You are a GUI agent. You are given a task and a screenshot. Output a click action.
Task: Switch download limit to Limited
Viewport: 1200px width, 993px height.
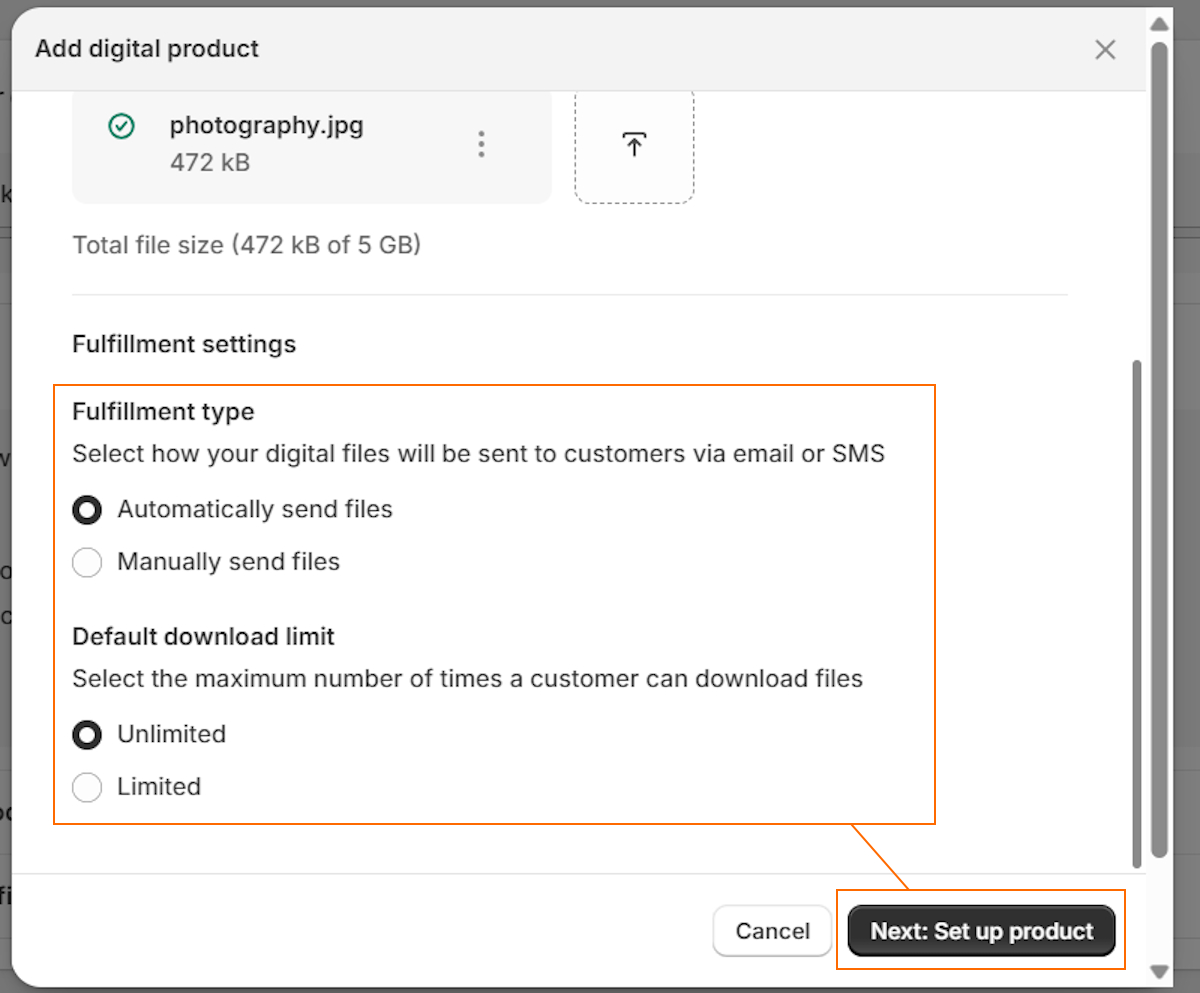pyautogui.click(x=87, y=787)
